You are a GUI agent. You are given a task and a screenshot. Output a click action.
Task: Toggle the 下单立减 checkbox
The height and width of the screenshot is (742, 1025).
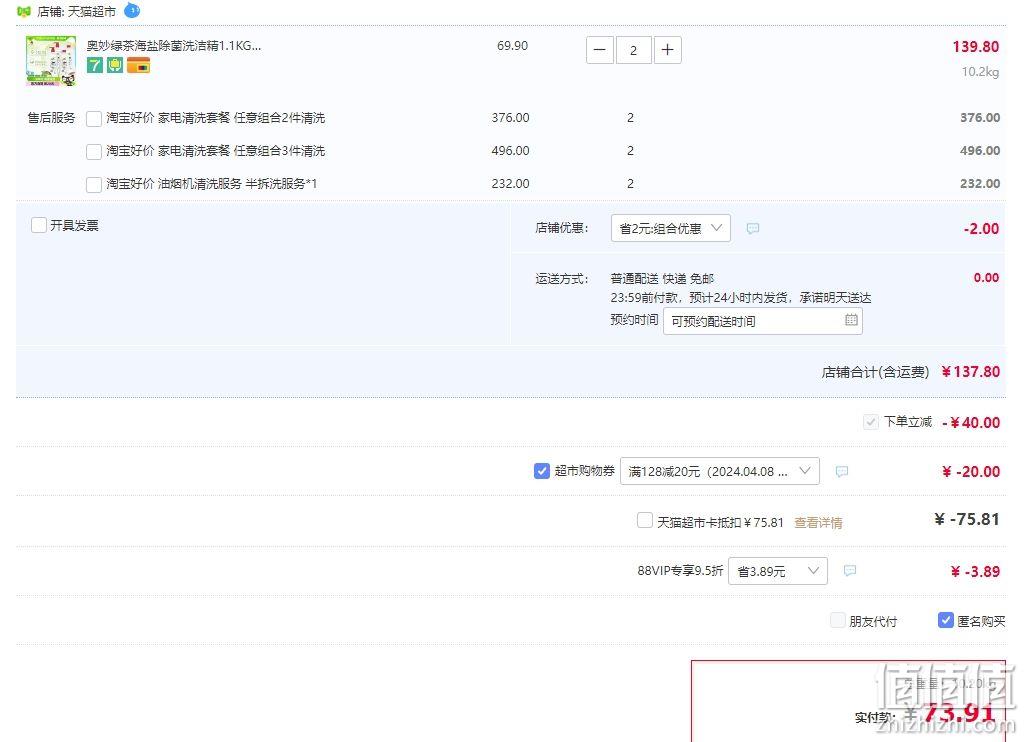pyautogui.click(x=871, y=422)
